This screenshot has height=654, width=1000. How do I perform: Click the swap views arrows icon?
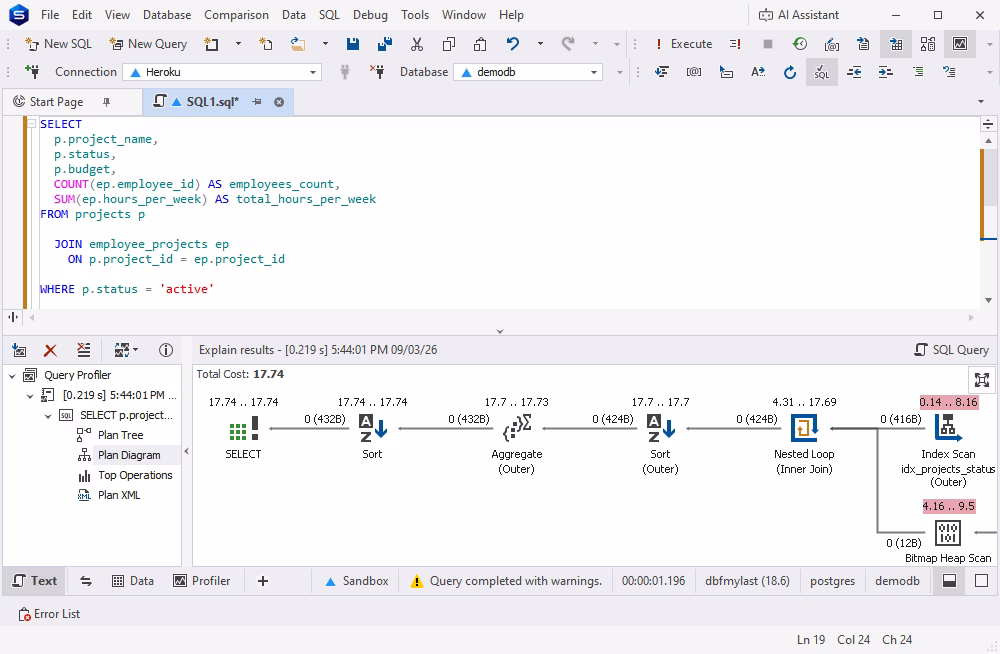(x=86, y=581)
